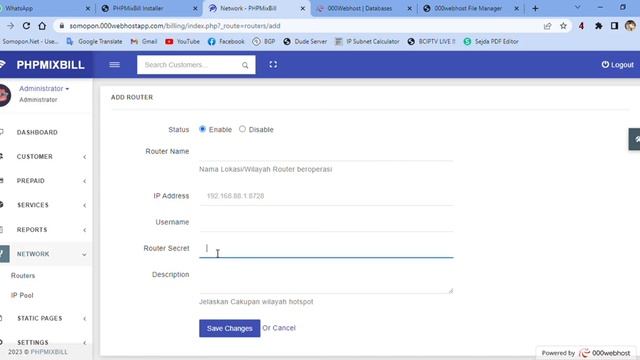Expand the Settings sidebar menu

click(x=46, y=342)
